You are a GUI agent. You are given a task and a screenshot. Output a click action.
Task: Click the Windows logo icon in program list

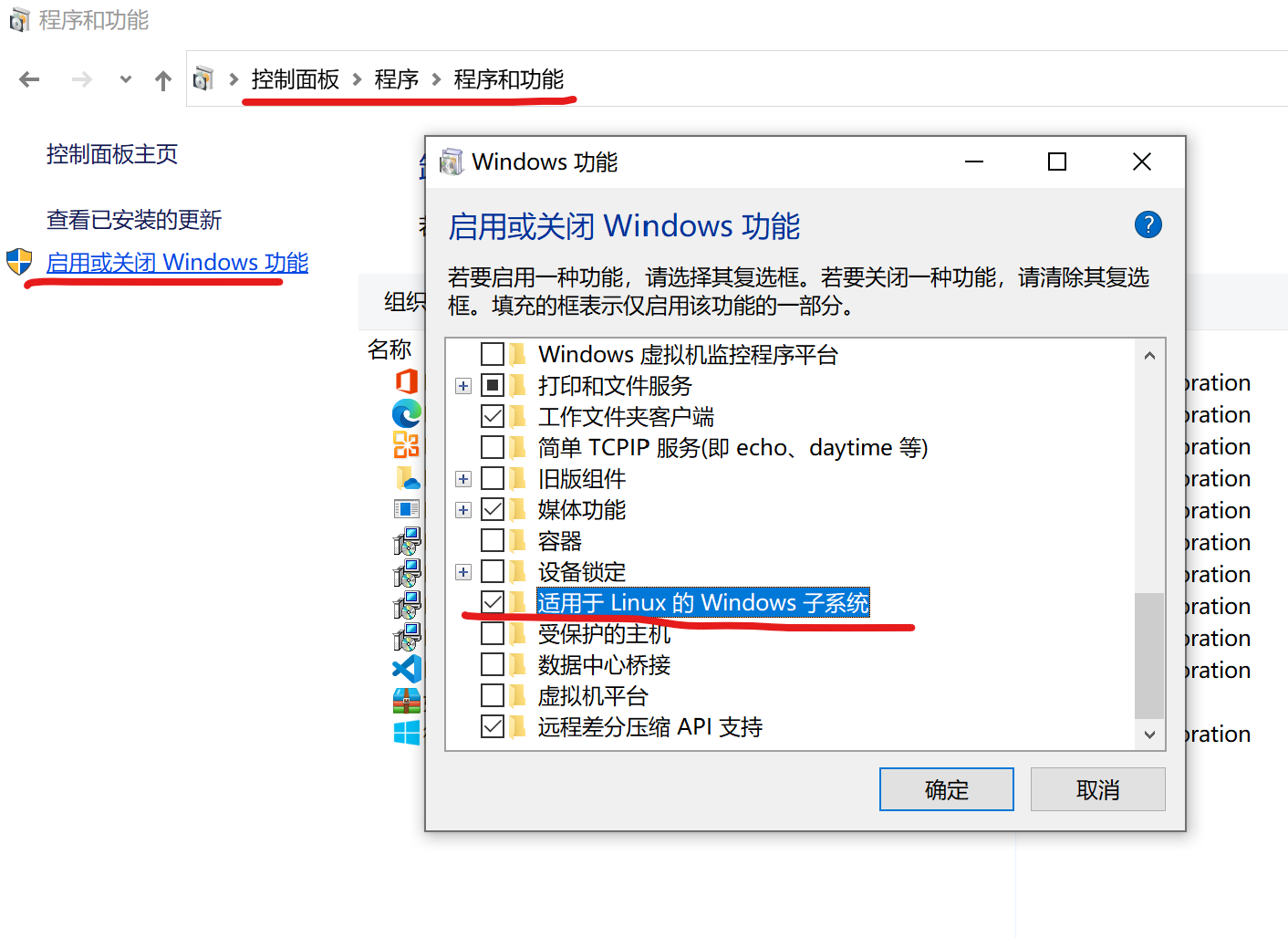pyautogui.click(x=407, y=733)
